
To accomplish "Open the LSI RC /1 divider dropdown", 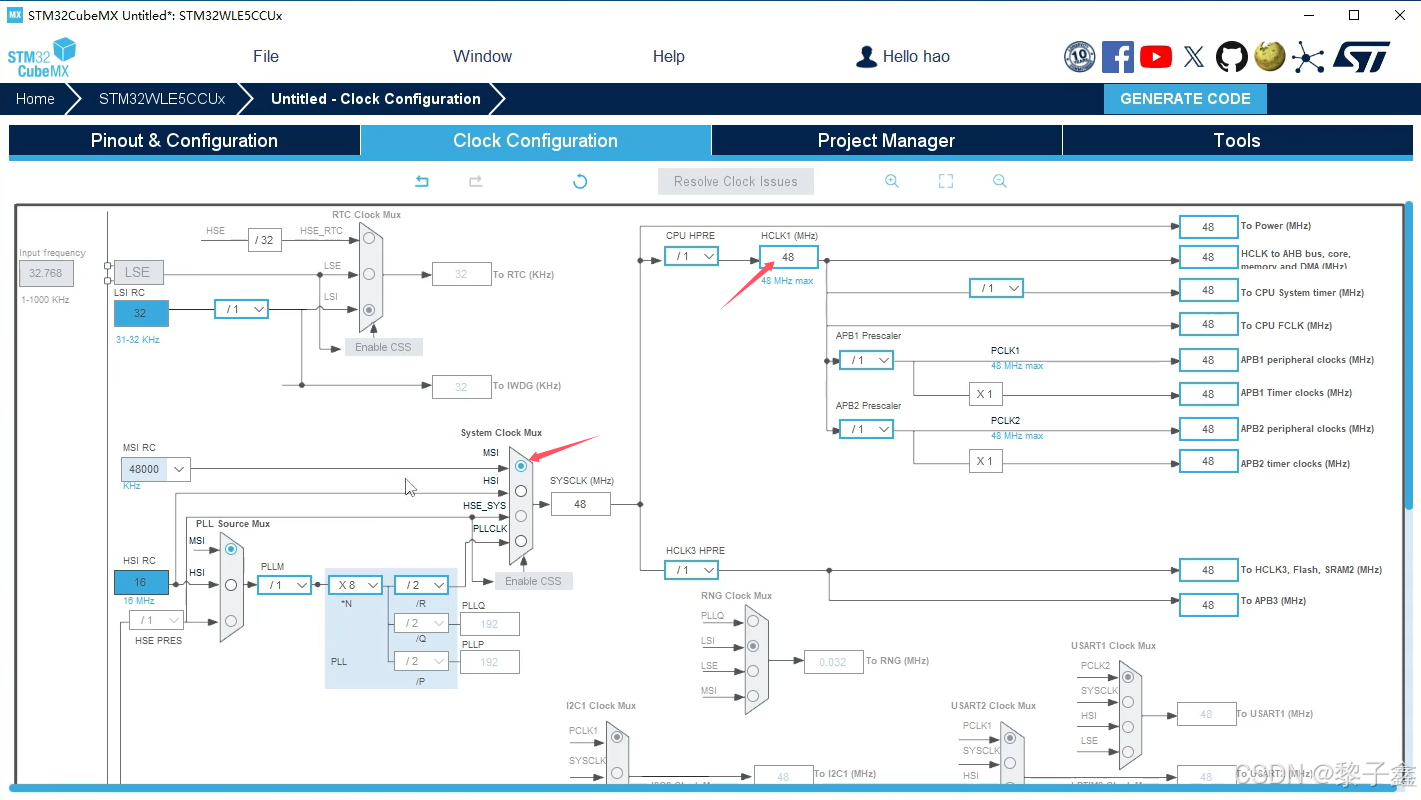I will tap(241, 309).
